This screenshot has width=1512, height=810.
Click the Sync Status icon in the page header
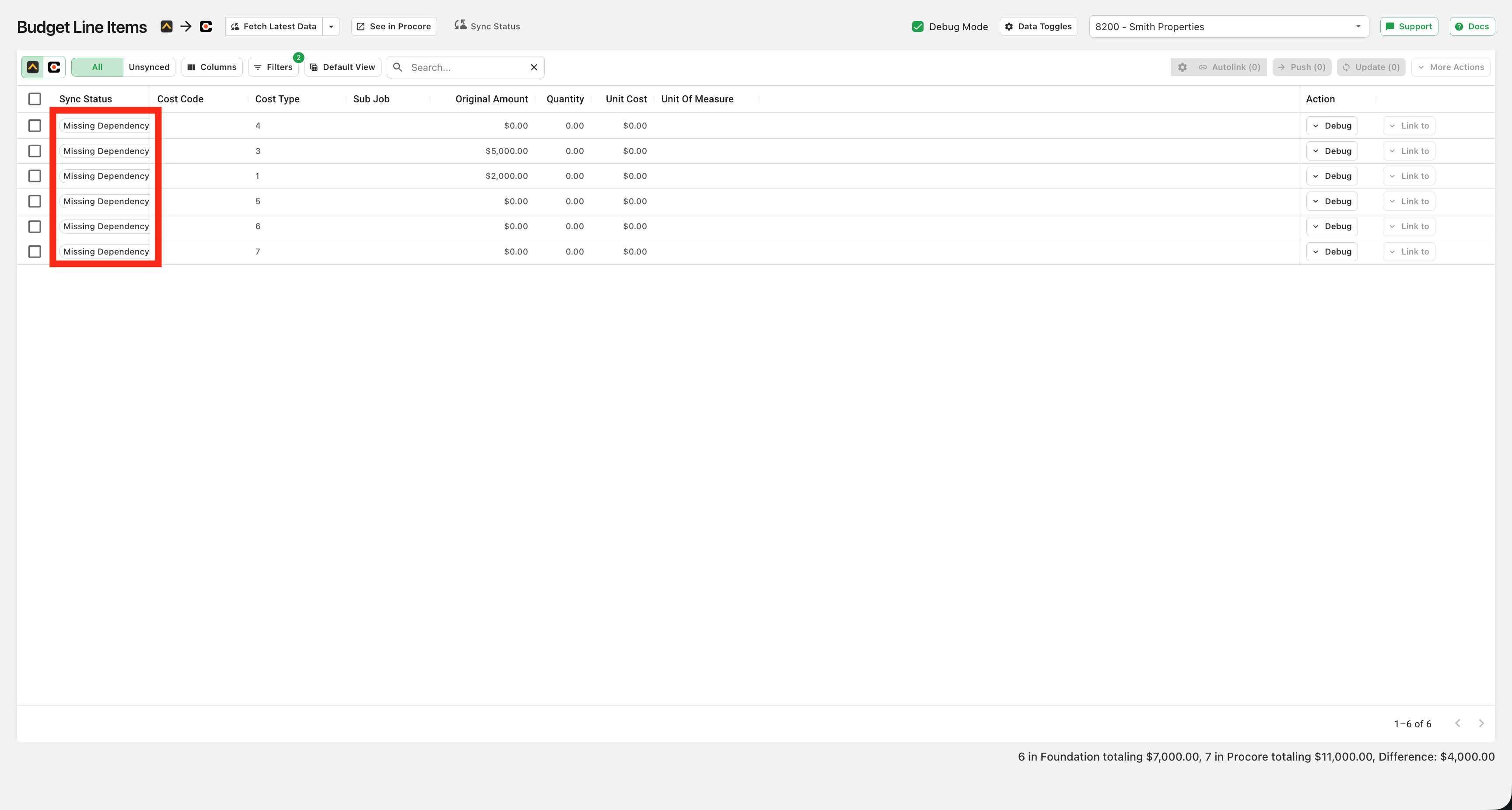[x=461, y=24]
